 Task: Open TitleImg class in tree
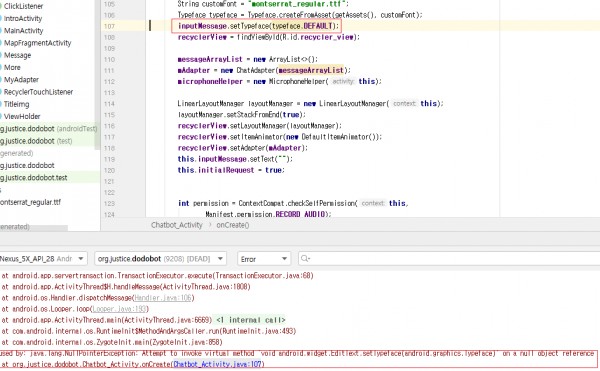coord(16,104)
